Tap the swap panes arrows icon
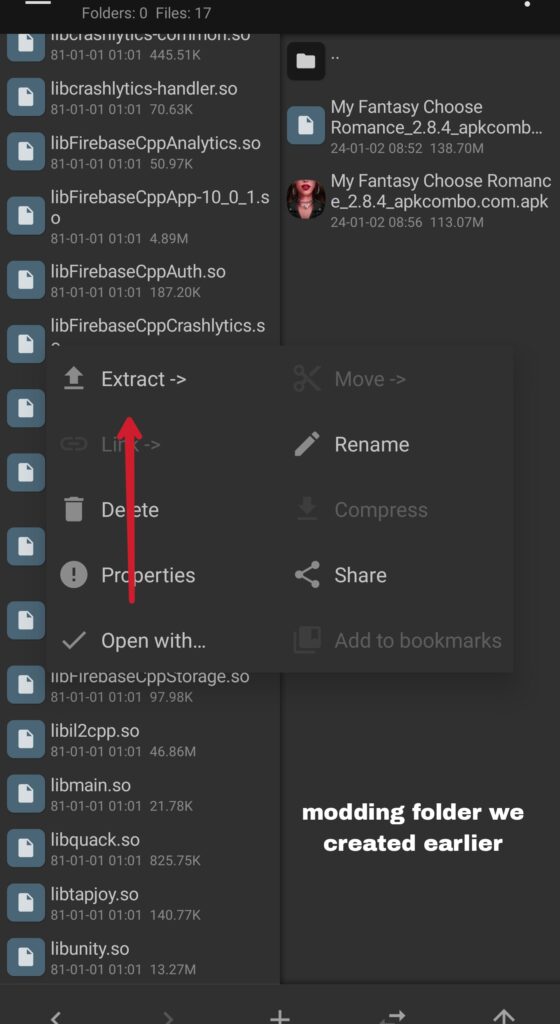 tap(392, 1016)
